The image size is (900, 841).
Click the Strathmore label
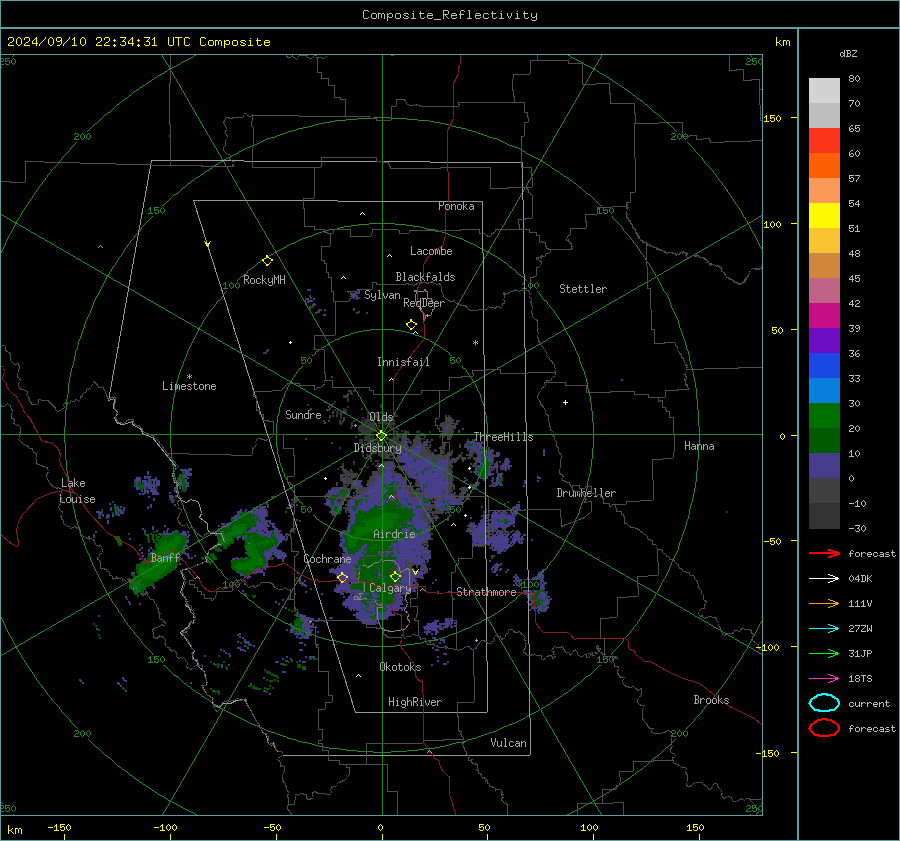pos(487,592)
